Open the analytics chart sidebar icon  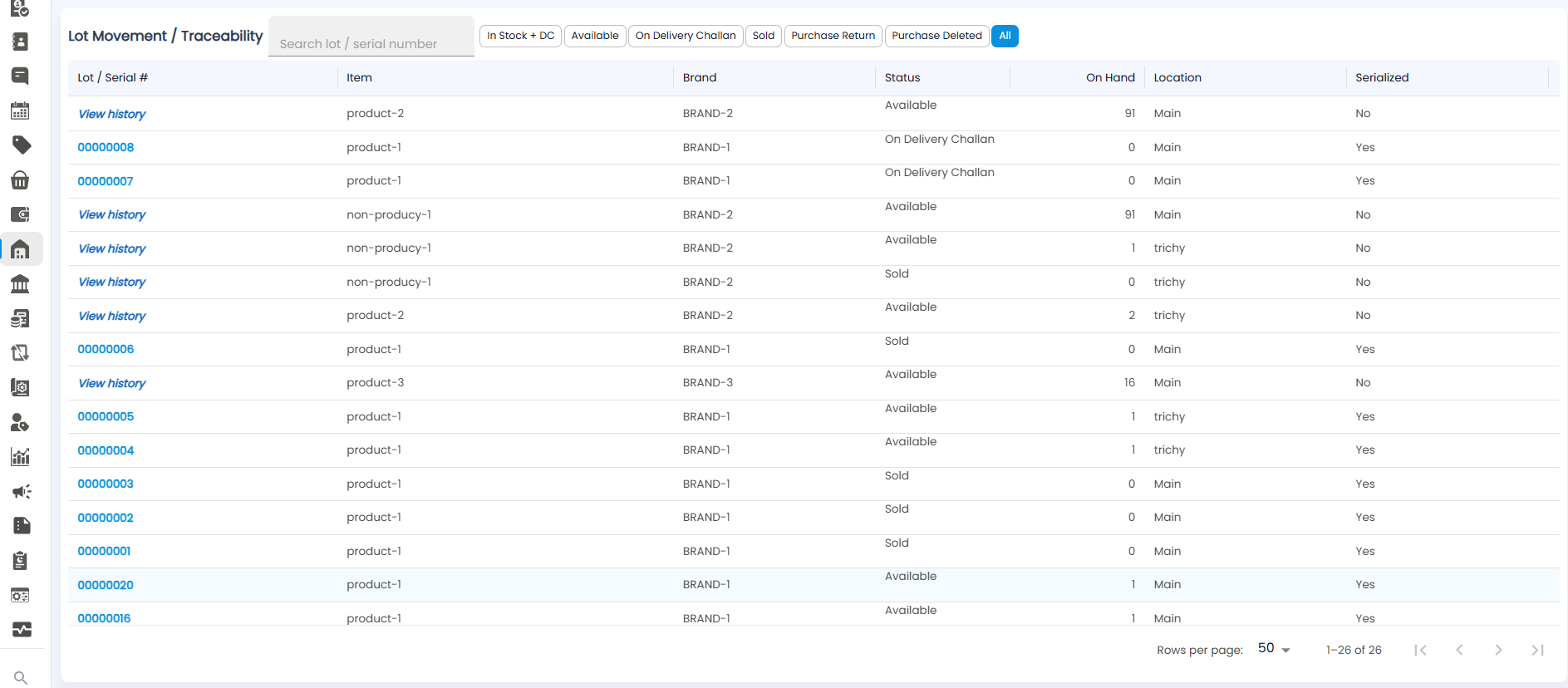[21, 457]
